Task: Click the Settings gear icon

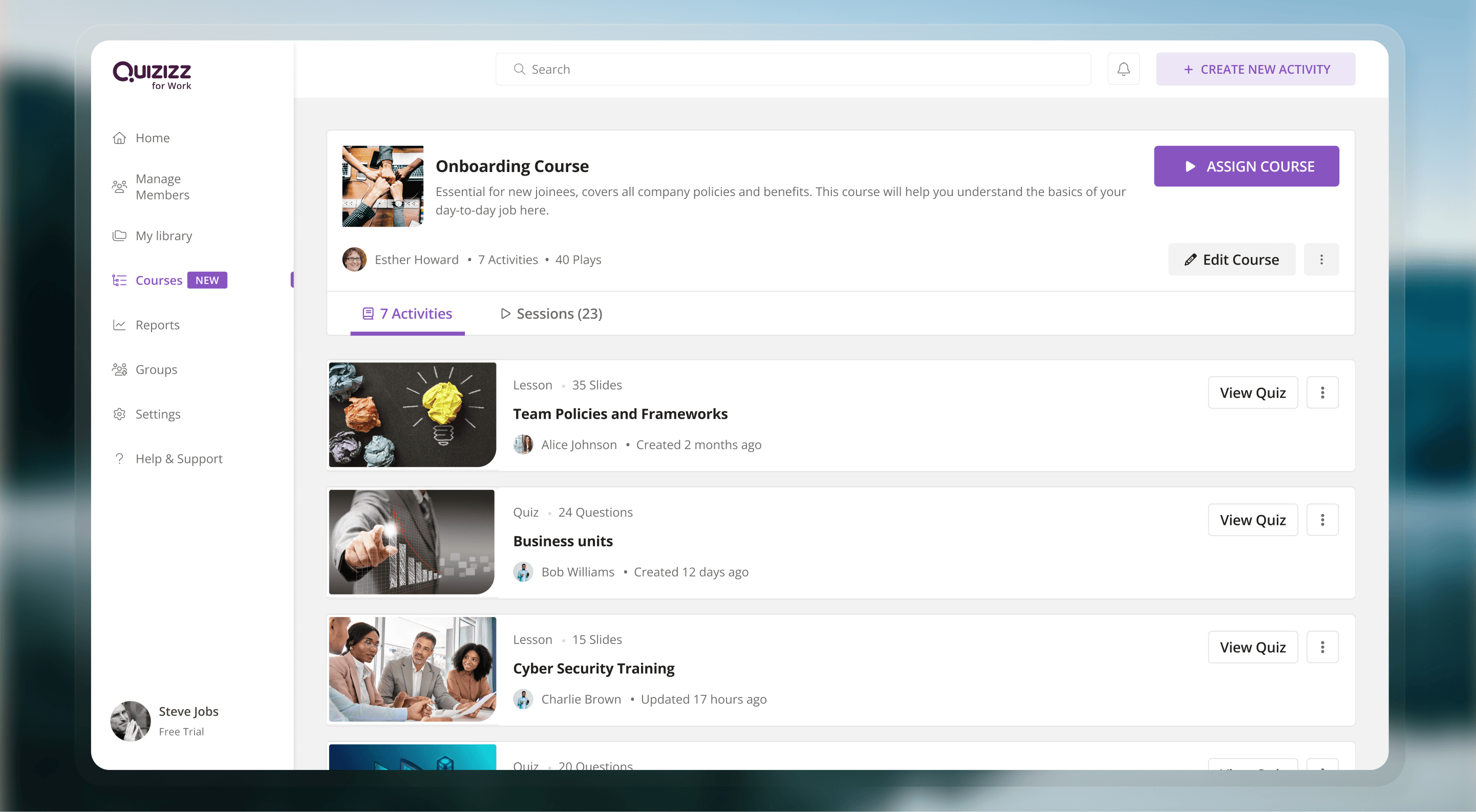Action: pyautogui.click(x=119, y=414)
